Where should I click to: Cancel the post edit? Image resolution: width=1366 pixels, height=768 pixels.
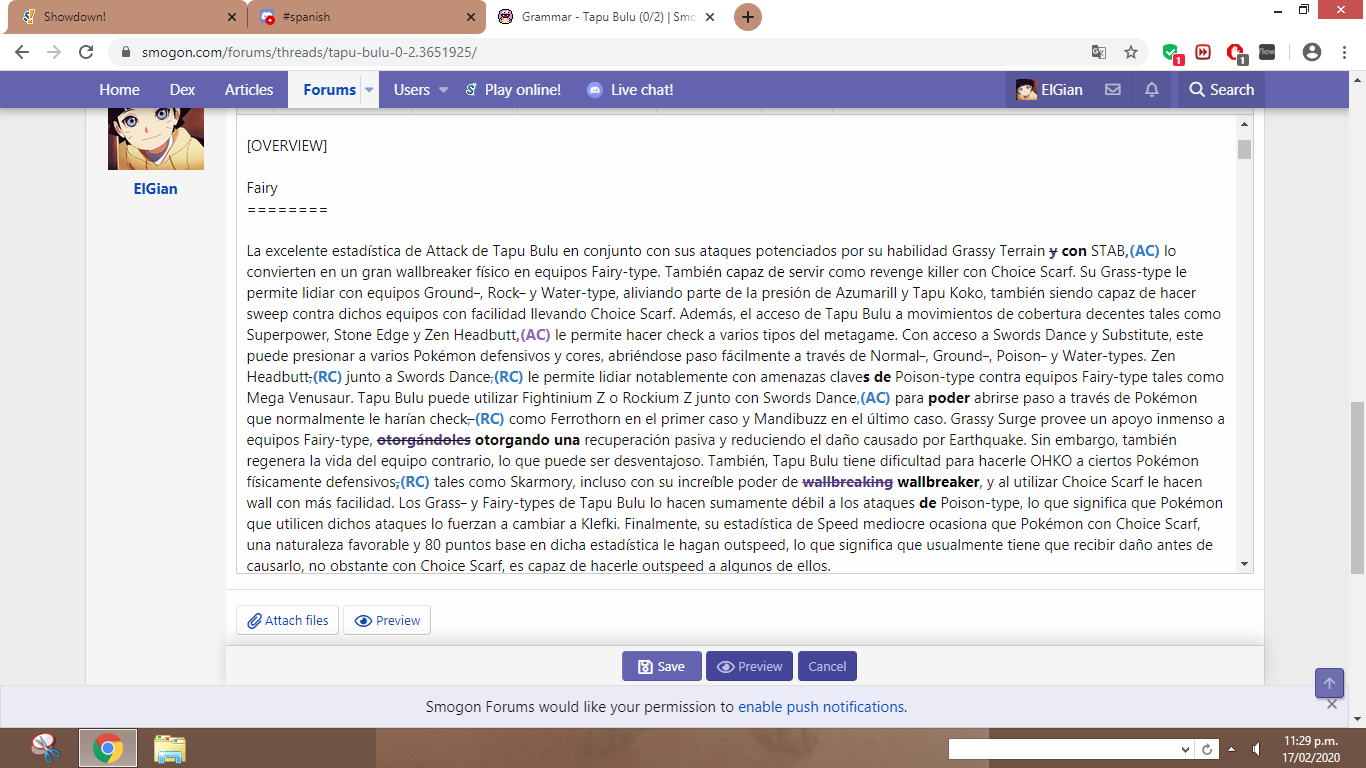[x=827, y=666]
